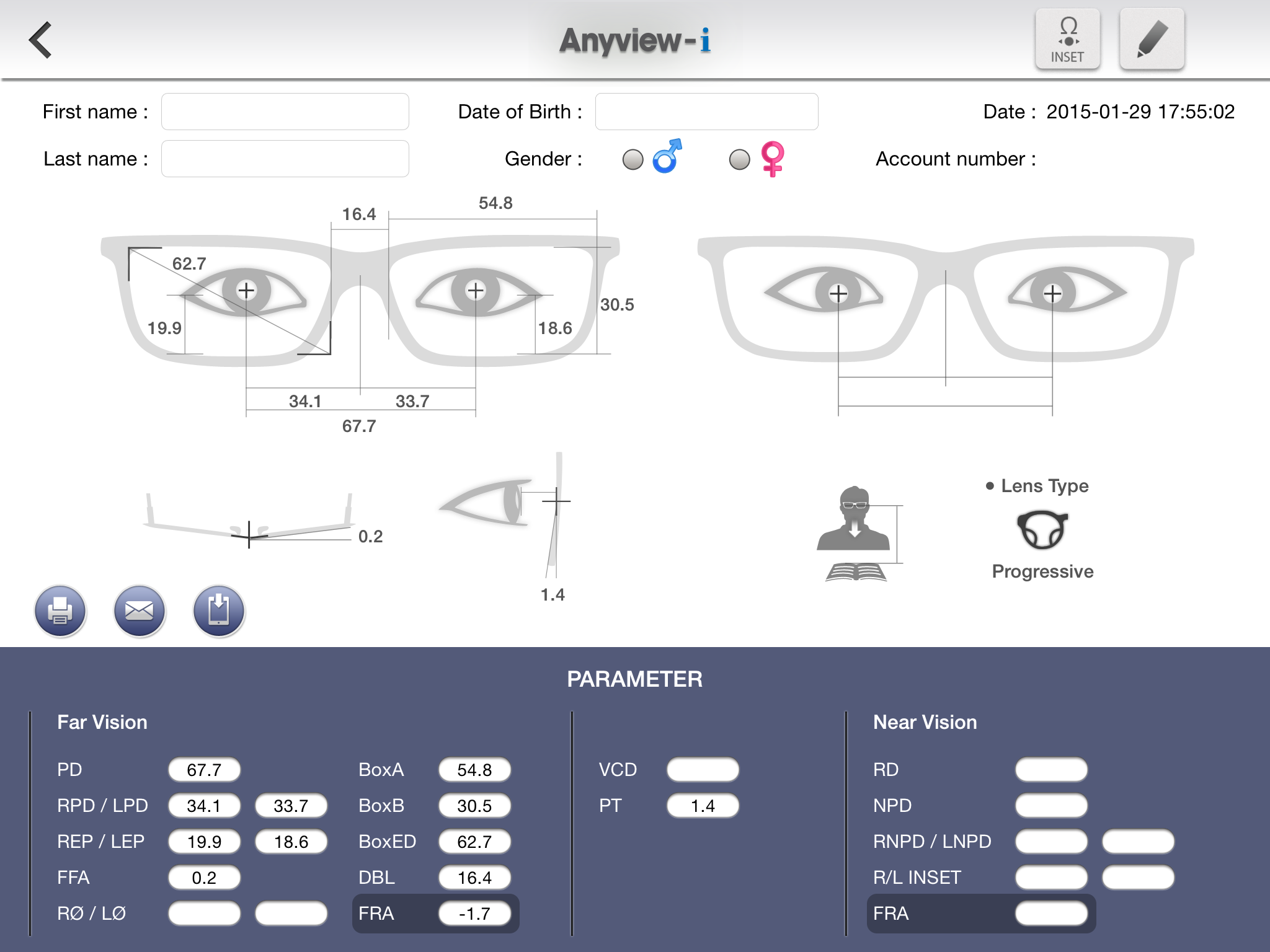Tap the left INSET empty field

pyautogui.click(x=1138, y=878)
